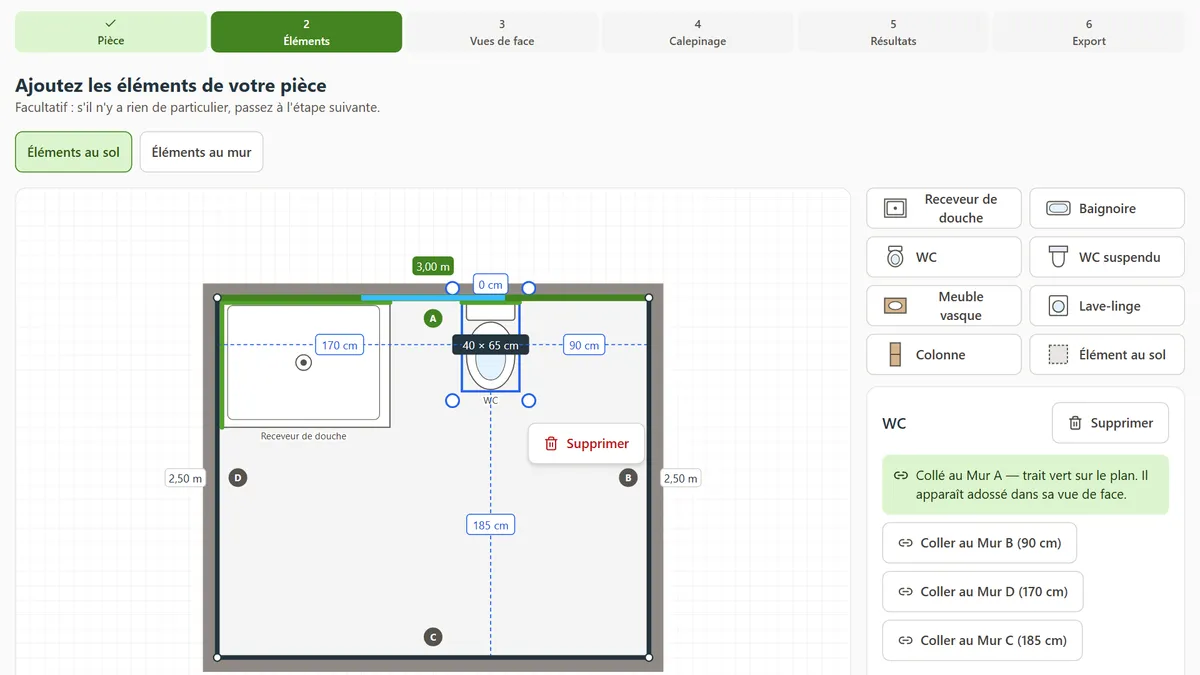Screen dimensions: 1200x675
Task: Return to completed Pièce step
Action: [x=111, y=32]
